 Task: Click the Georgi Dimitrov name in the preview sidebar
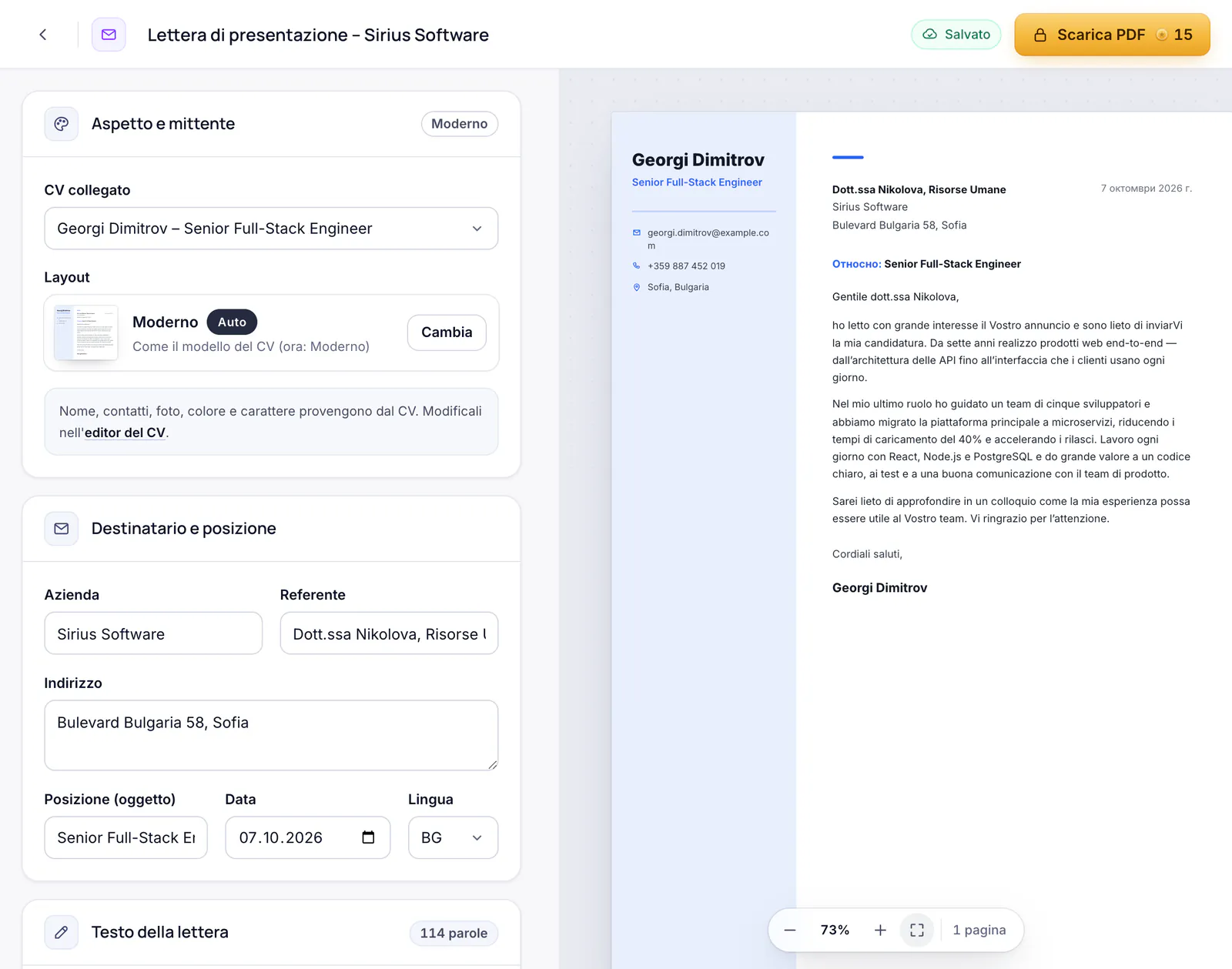[698, 160]
